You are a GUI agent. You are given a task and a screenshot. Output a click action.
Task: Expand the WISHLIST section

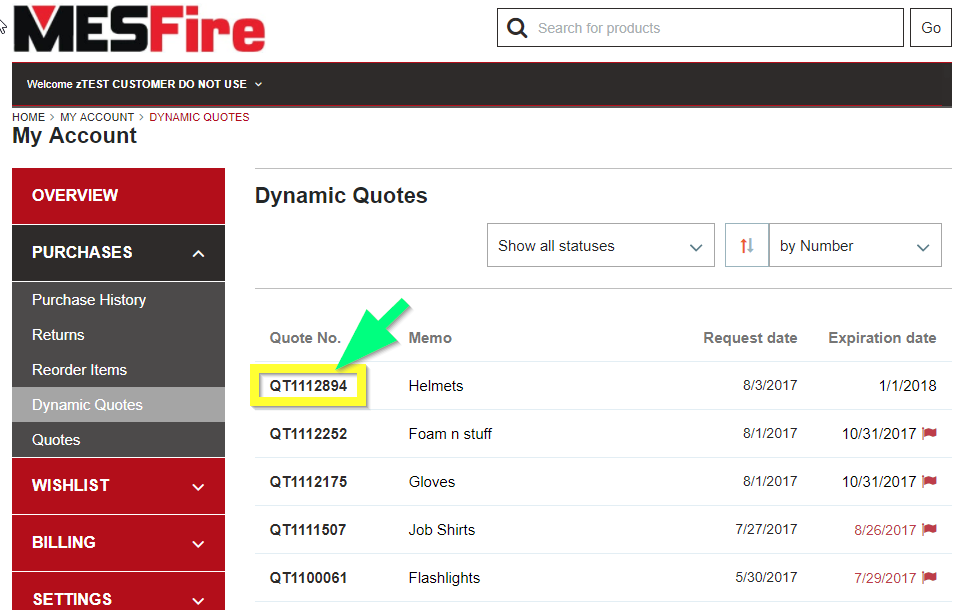[x=119, y=486]
